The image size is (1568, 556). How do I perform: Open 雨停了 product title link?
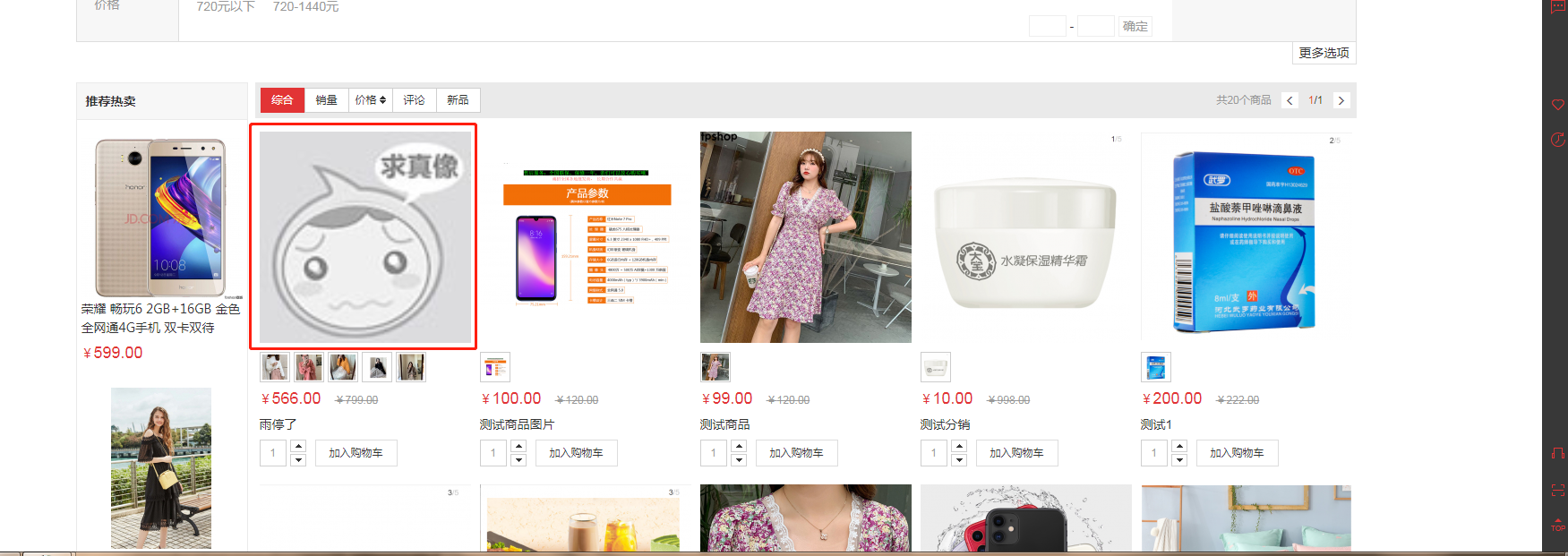pos(278,424)
